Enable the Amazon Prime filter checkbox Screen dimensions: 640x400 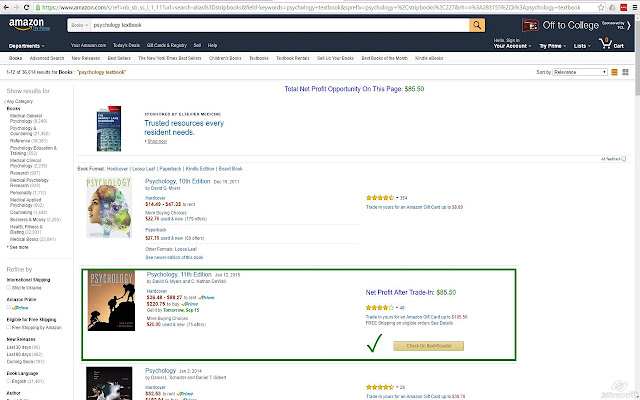pos(9,307)
